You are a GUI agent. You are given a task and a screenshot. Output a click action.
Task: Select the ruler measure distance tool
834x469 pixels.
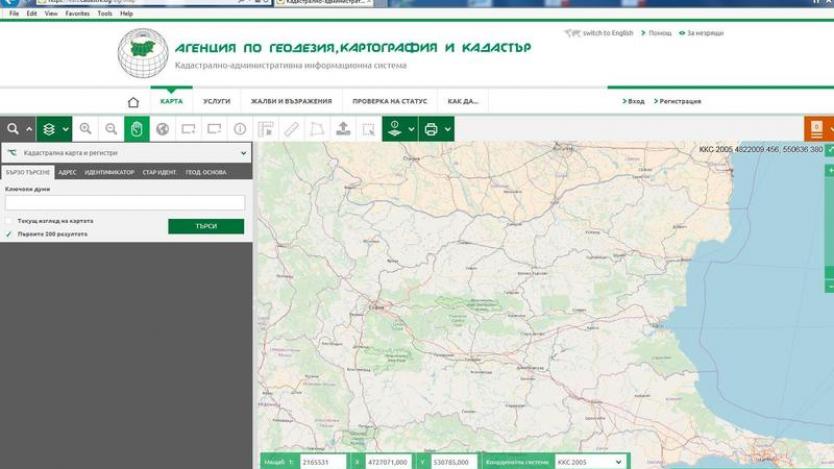tap(291, 129)
